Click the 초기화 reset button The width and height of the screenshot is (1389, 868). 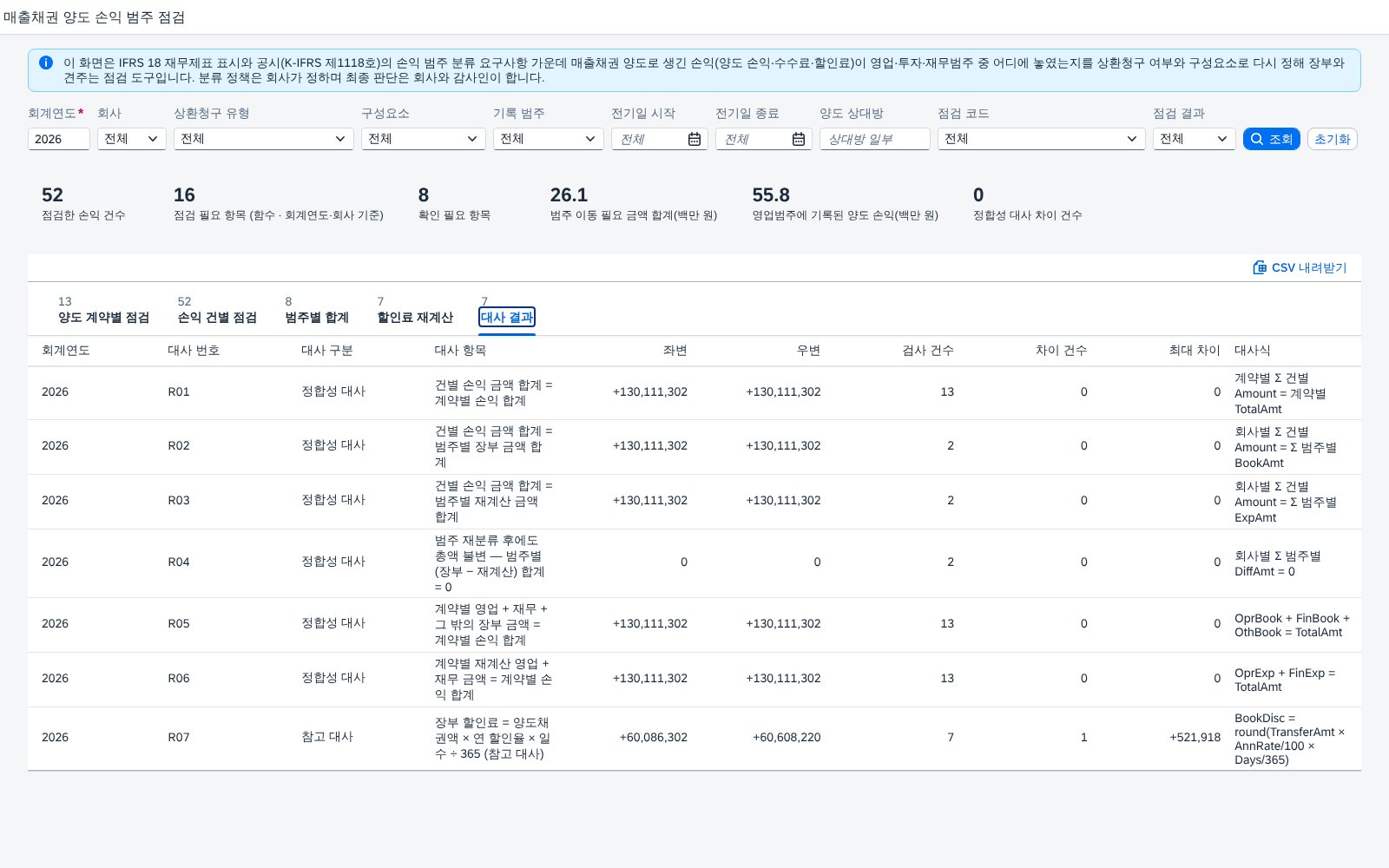pos(1332,139)
